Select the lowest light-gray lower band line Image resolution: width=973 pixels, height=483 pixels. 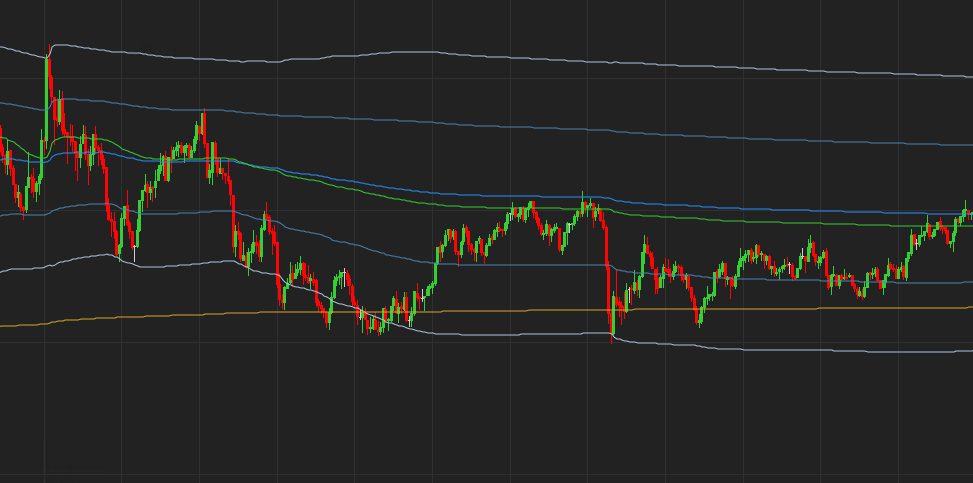click(800, 349)
